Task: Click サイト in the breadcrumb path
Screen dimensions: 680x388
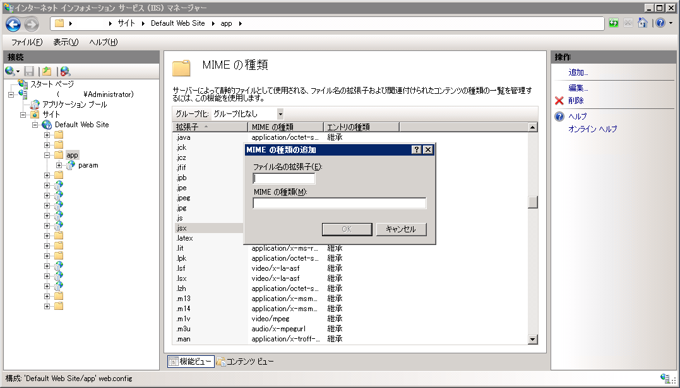Action: coord(126,23)
